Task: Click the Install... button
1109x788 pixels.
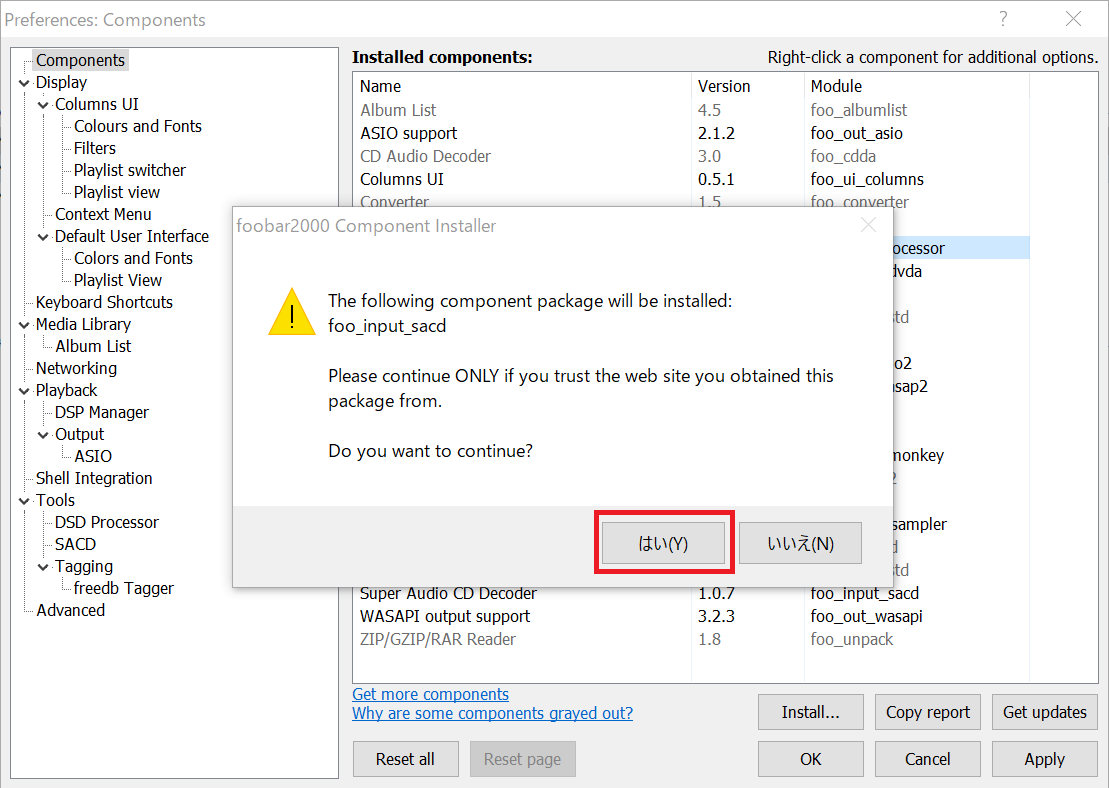Action: click(811, 712)
